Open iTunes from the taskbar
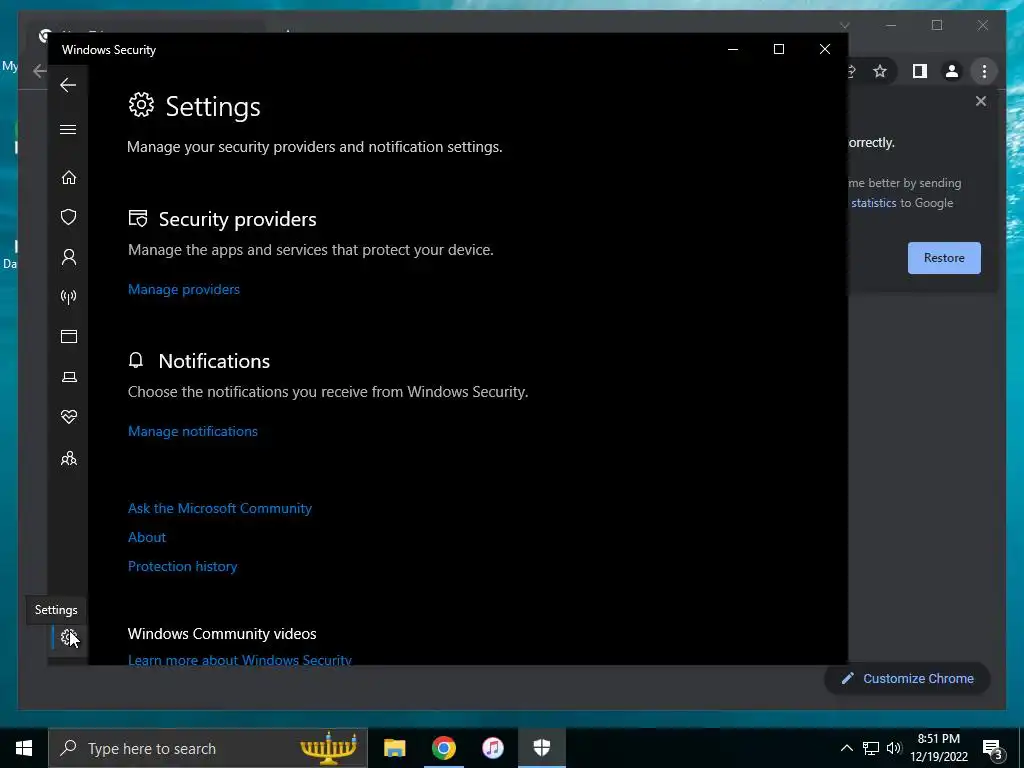The width and height of the screenshot is (1024, 768). [492, 748]
